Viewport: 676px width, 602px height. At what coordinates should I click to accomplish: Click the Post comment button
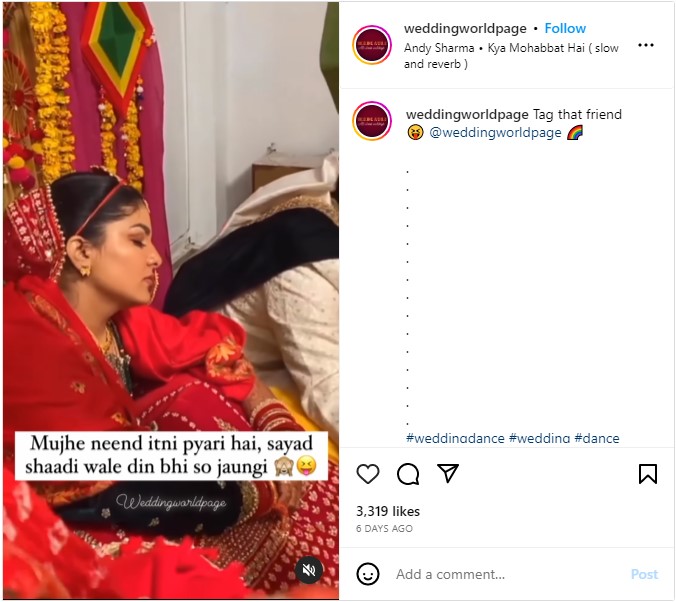644,574
